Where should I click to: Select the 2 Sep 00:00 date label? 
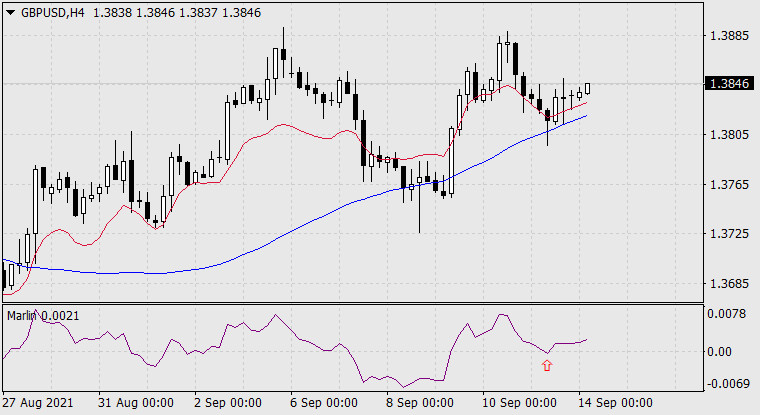click(x=227, y=402)
